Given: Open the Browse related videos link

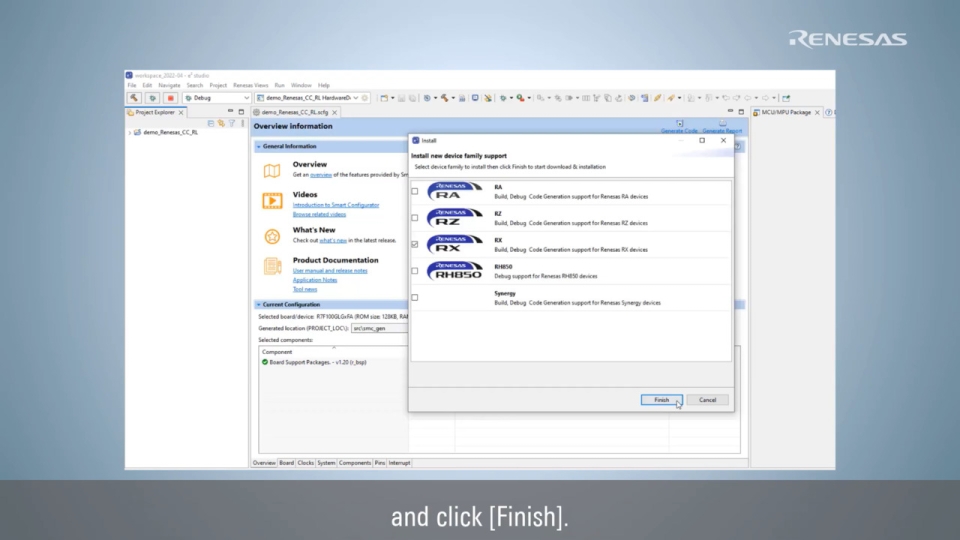Looking at the screenshot, I should [x=319, y=214].
